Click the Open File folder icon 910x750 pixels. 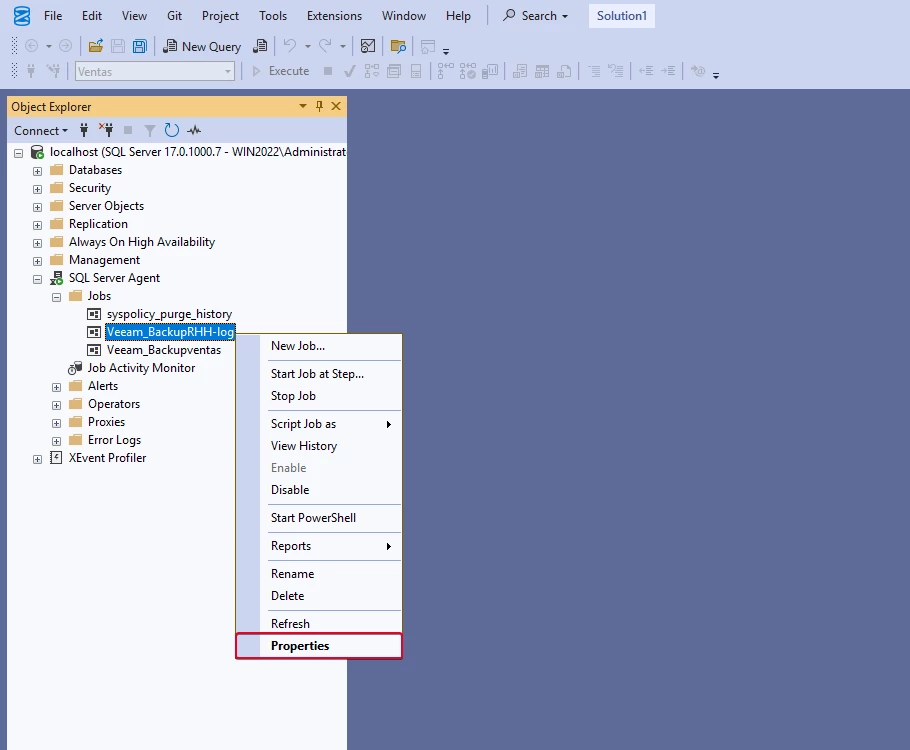click(x=96, y=46)
